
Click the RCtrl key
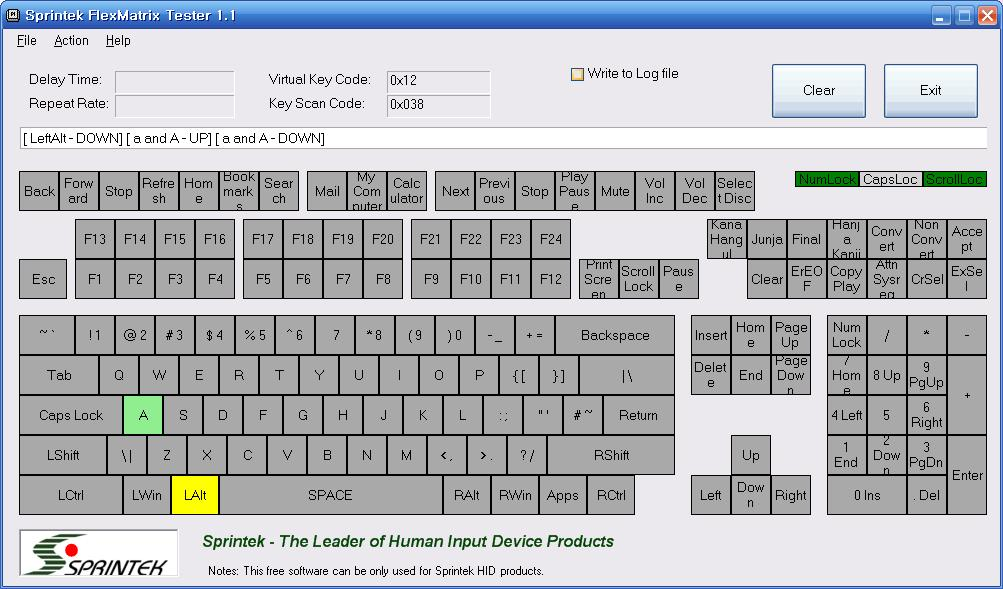coord(611,495)
